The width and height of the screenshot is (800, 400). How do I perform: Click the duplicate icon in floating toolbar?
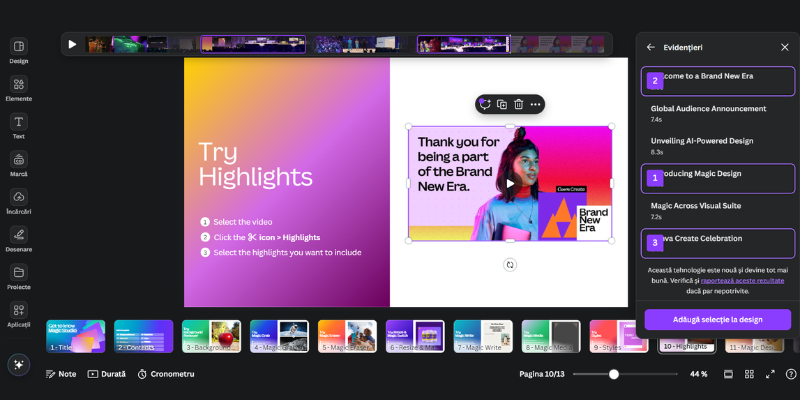pos(502,104)
